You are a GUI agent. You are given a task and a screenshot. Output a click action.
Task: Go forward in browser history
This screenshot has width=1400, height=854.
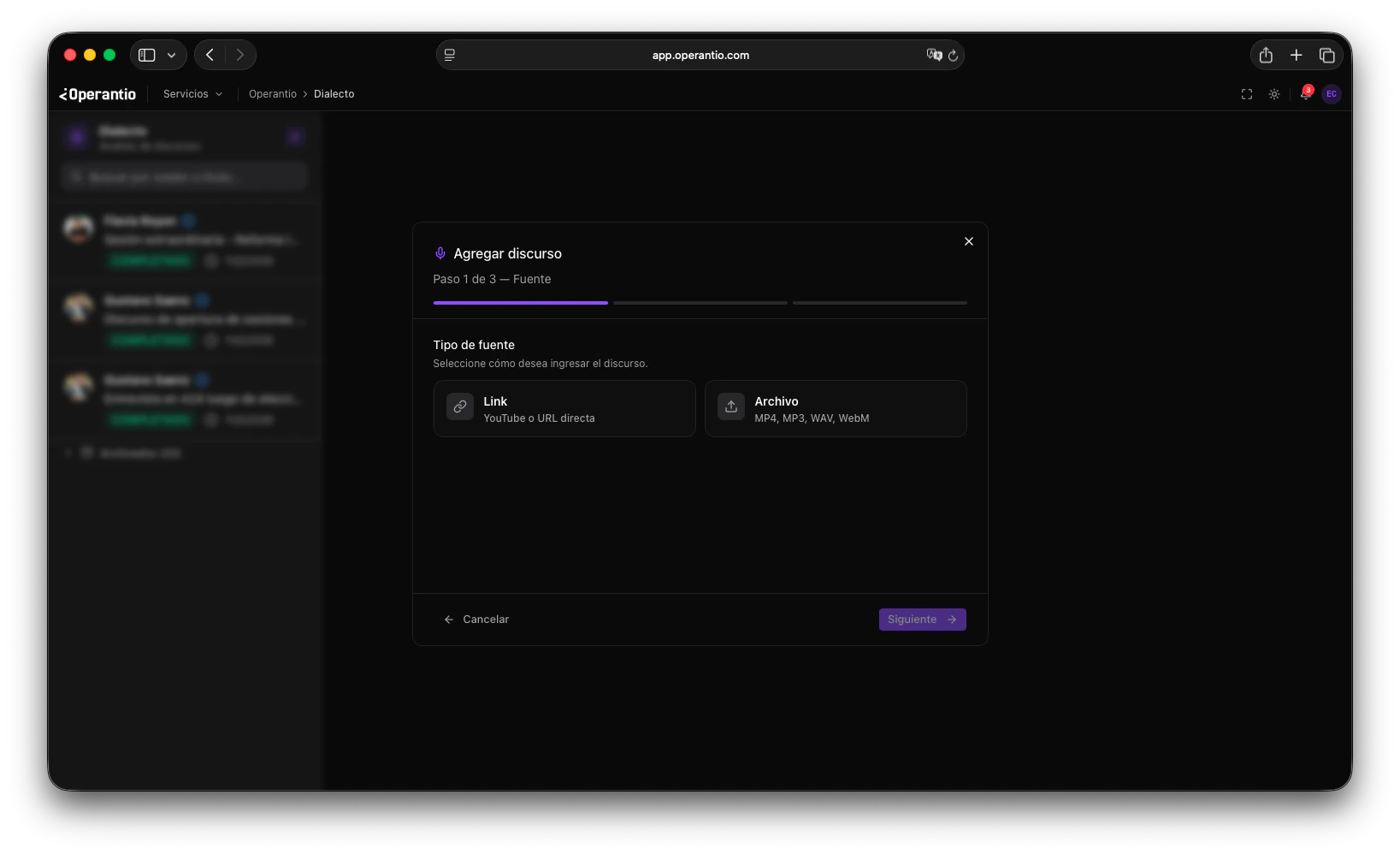click(x=240, y=55)
